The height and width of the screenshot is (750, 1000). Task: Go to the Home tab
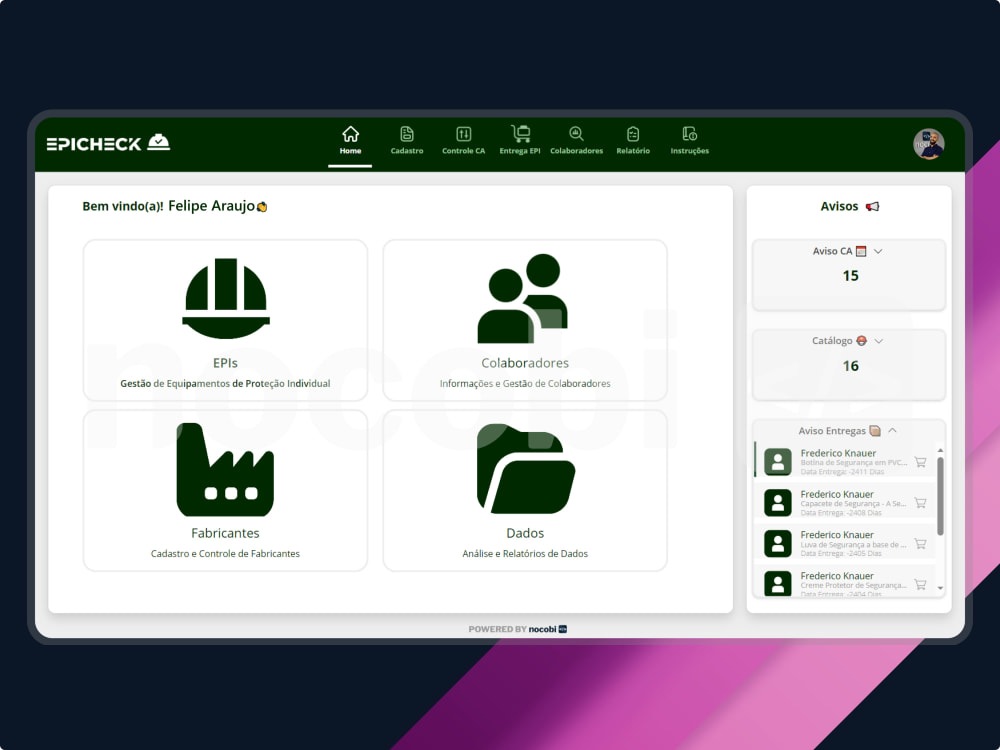(350, 142)
